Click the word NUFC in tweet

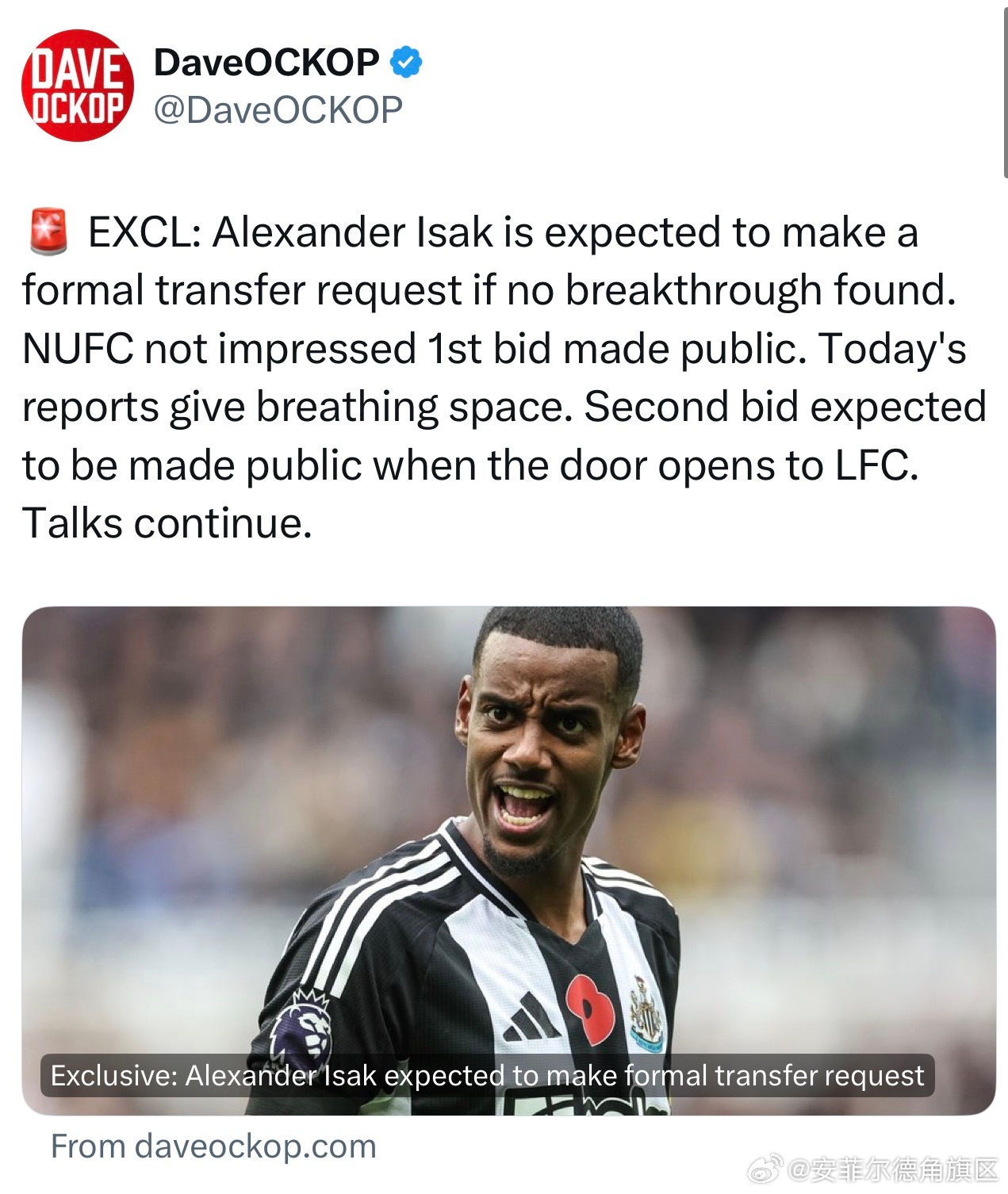(x=78, y=349)
